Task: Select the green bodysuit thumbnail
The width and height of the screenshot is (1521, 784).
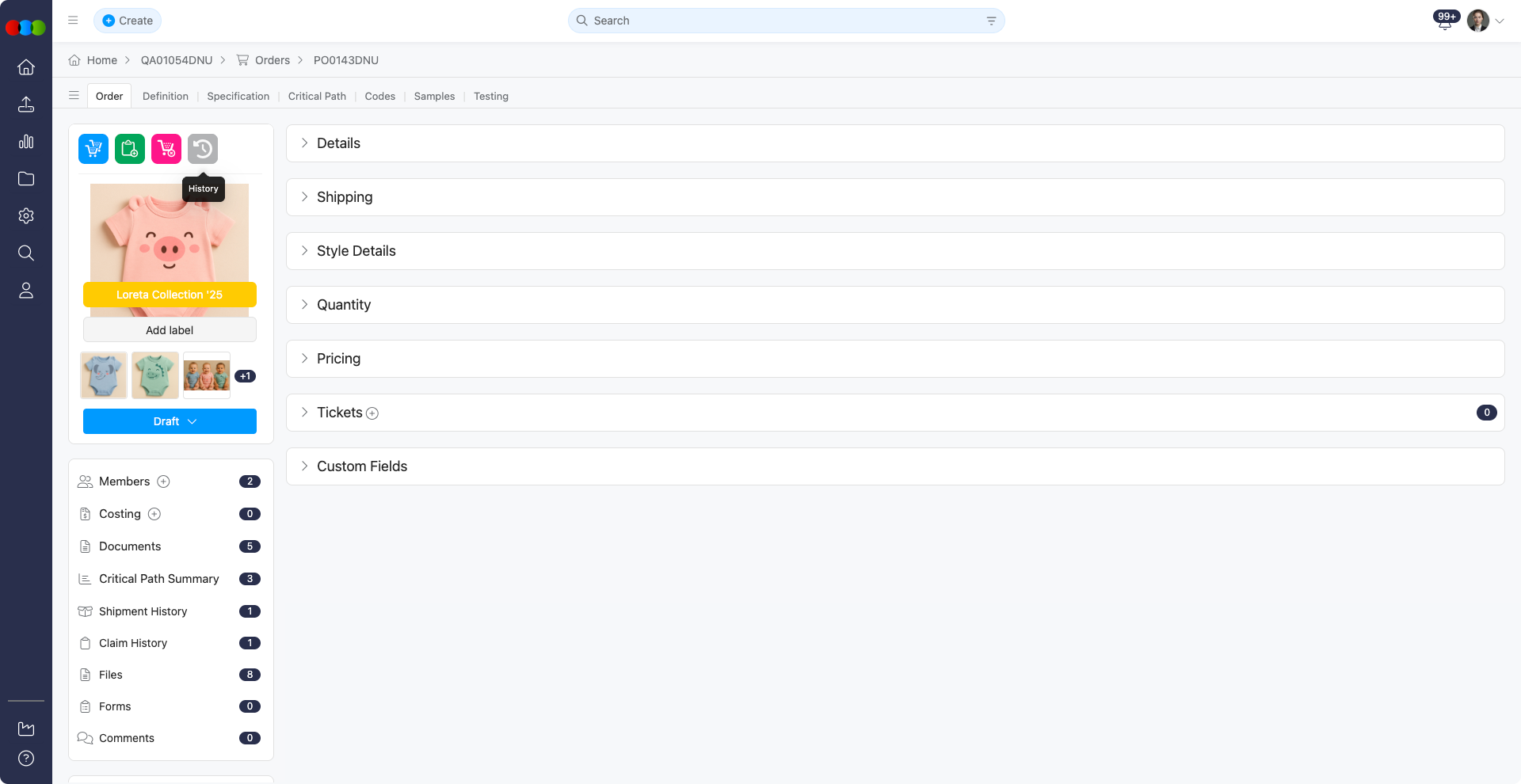Action: pos(155,375)
